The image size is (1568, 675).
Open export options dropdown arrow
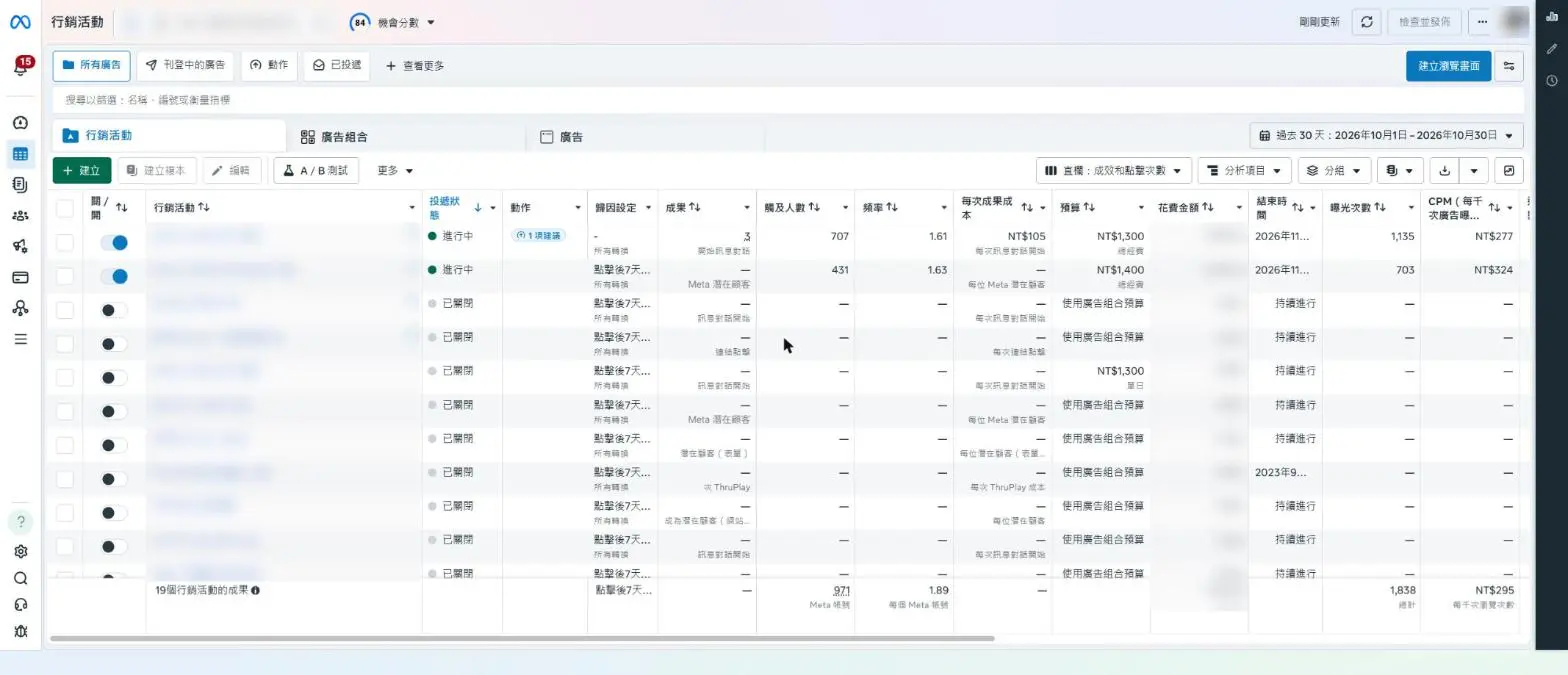1474,171
